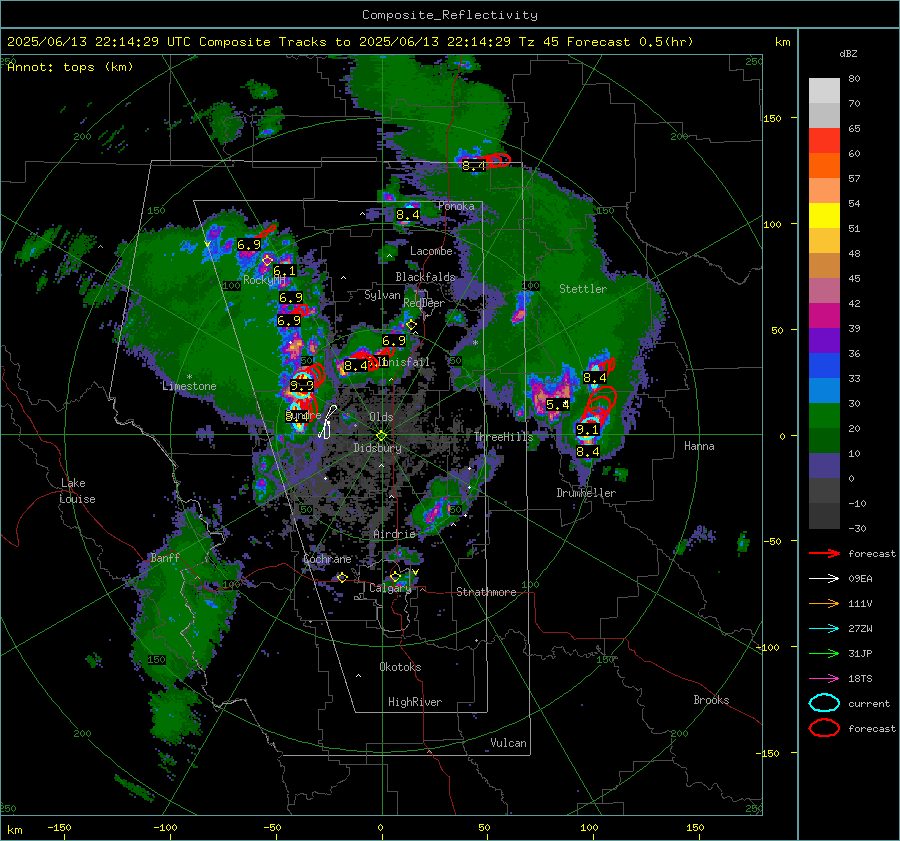Click the Airdrie city label

(x=394, y=534)
